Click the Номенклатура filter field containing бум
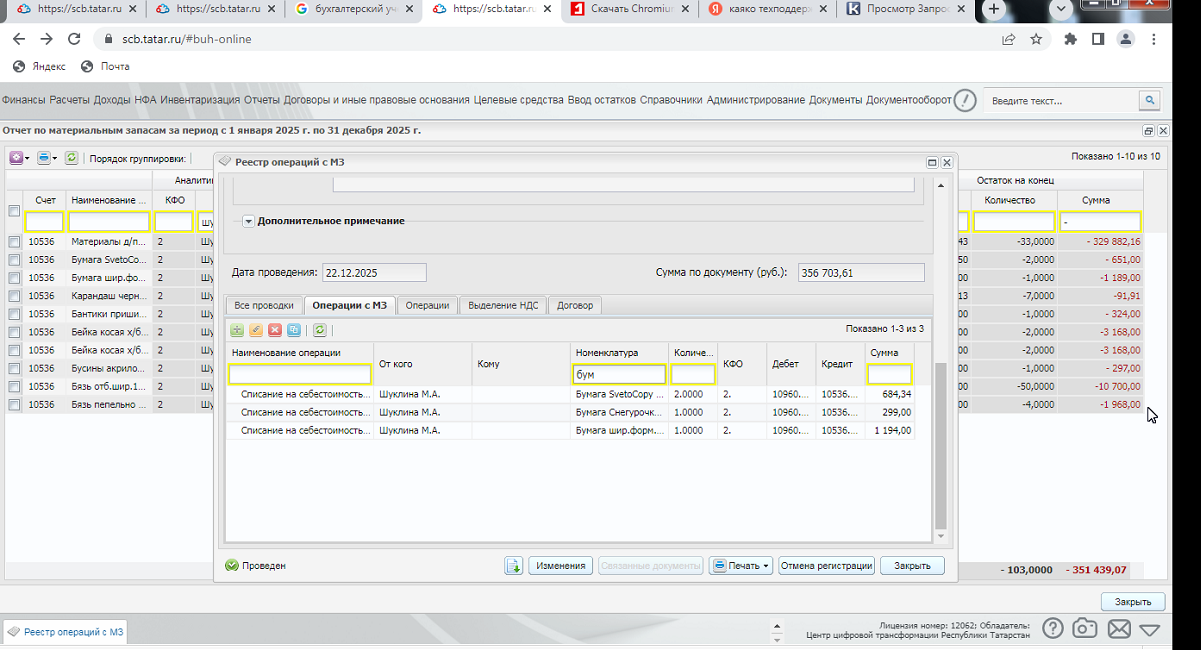 (619, 374)
